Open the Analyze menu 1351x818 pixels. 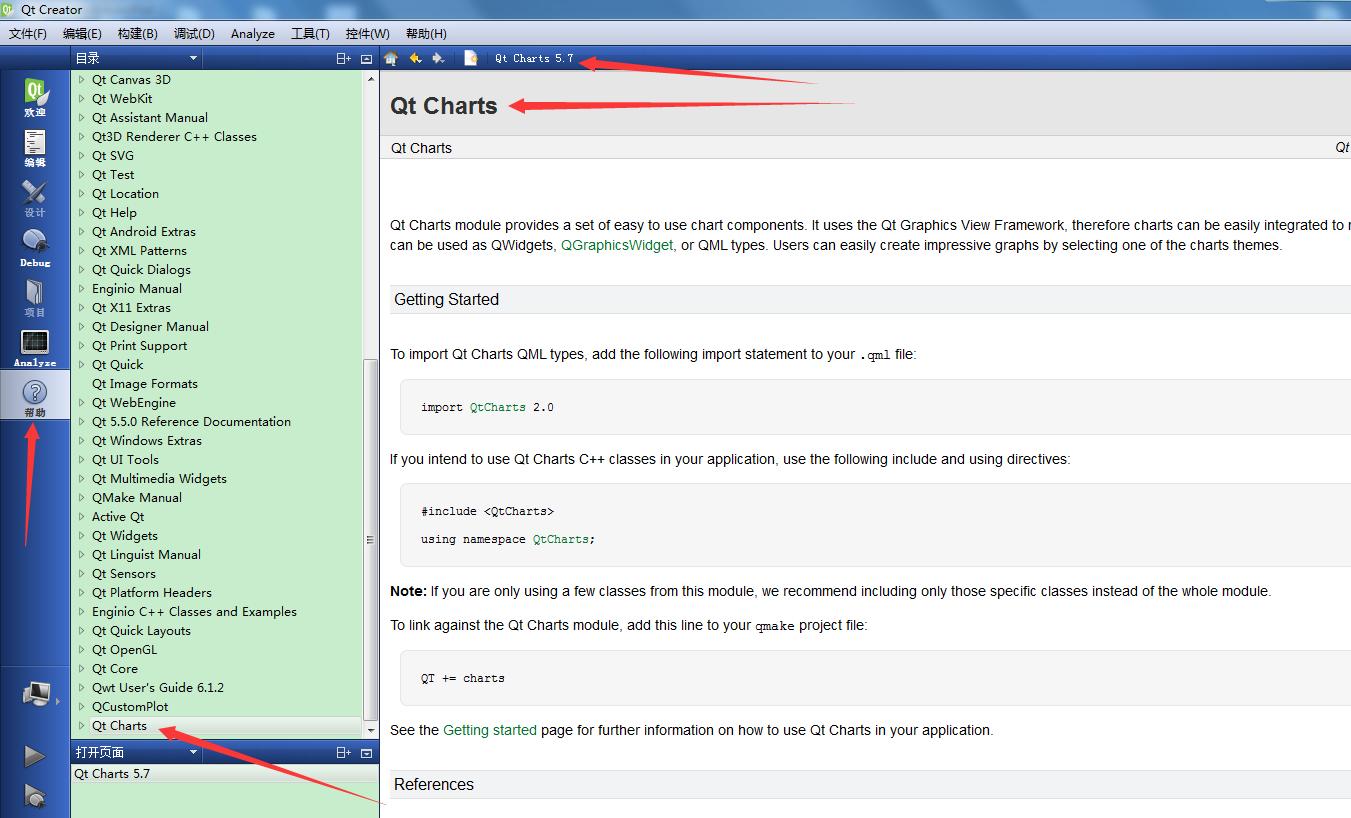253,34
